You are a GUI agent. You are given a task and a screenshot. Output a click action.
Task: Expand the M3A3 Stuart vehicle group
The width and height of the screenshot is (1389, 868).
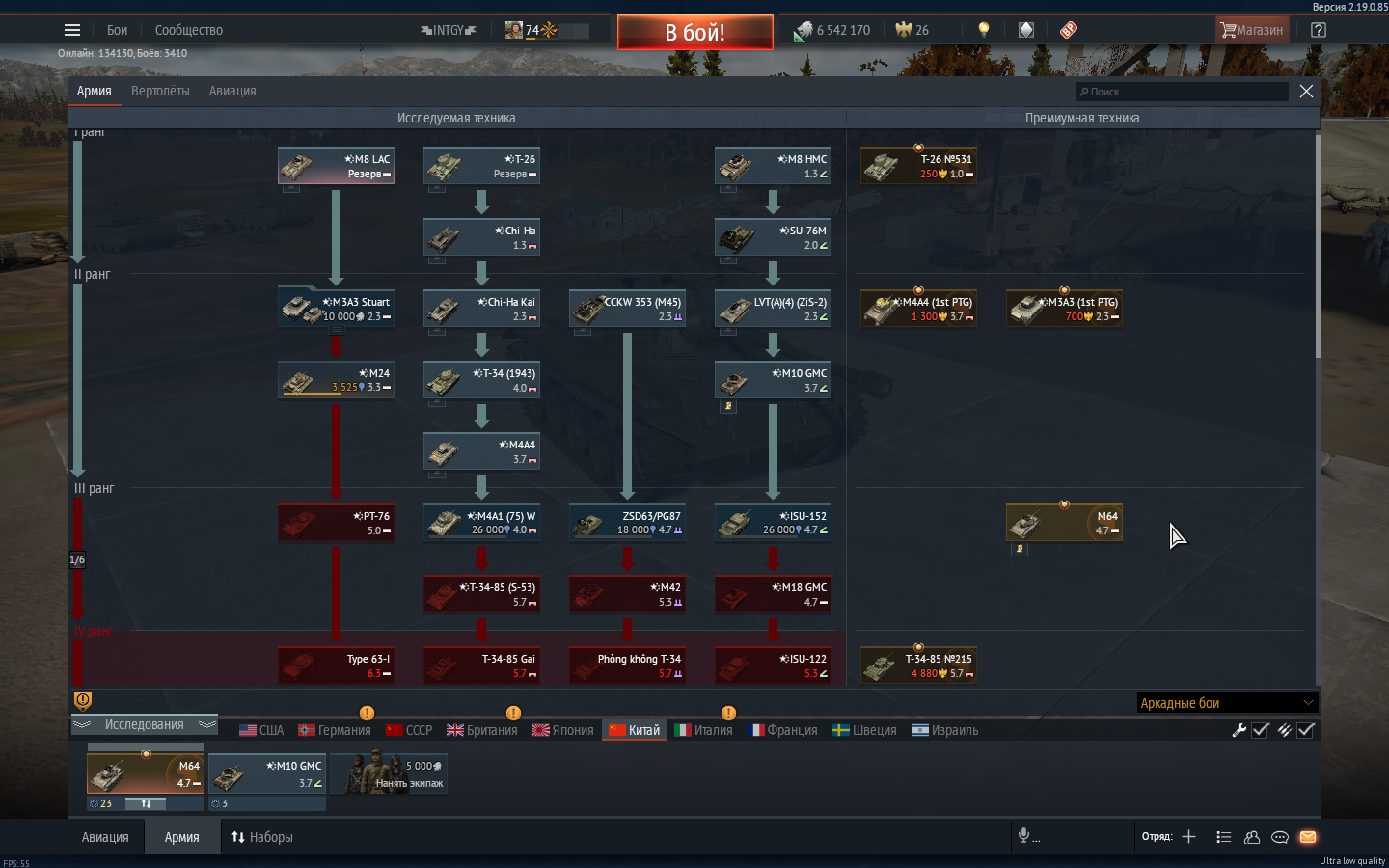click(x=336, y=309)
